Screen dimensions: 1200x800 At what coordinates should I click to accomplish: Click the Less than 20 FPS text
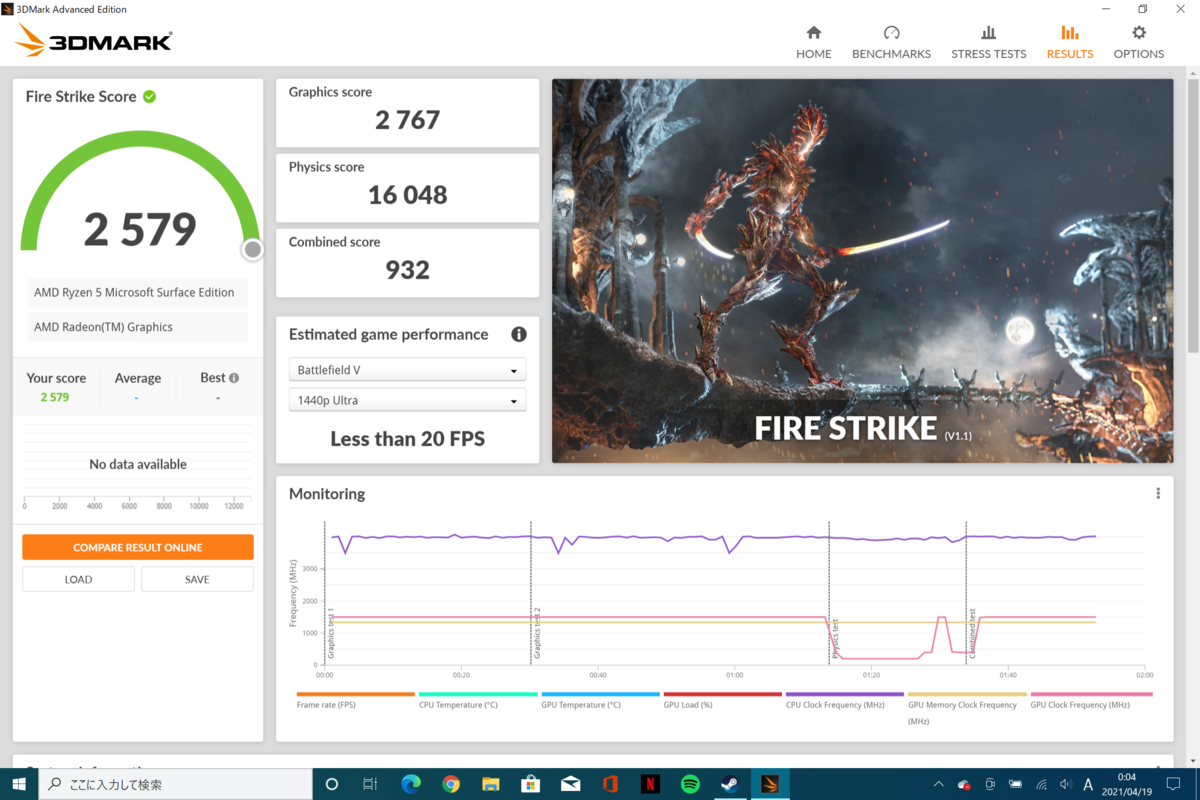click(x=407, y=438)
